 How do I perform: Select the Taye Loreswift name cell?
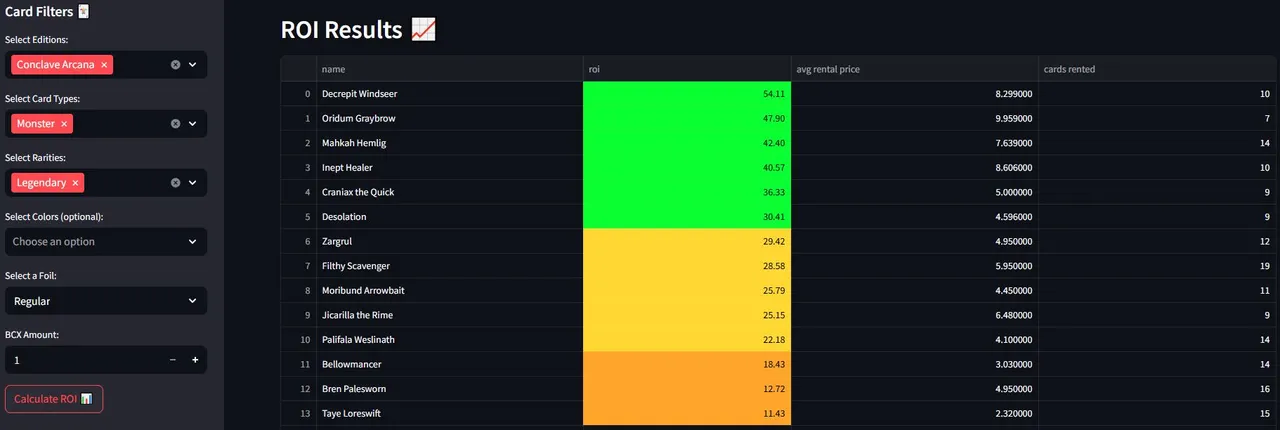click(x=450, y=413)
